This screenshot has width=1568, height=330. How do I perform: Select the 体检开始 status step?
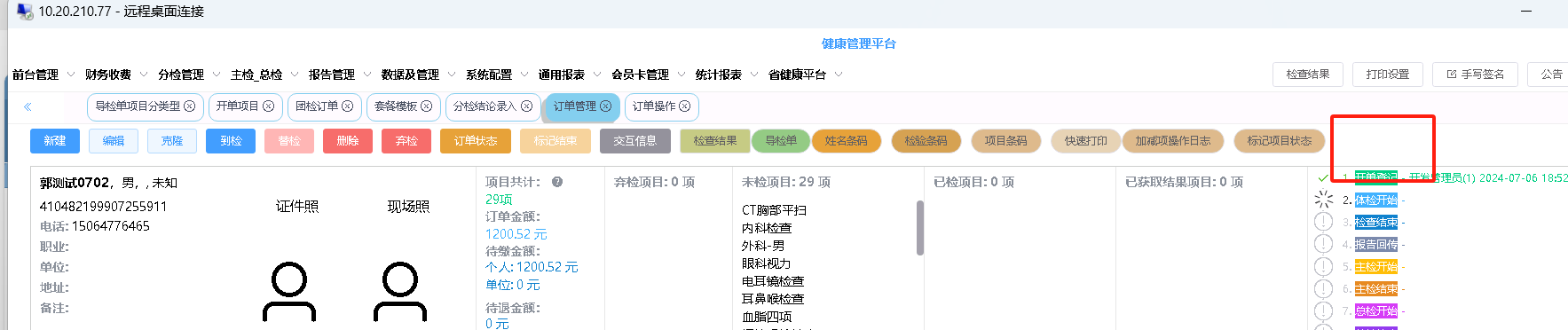click(x=1375, y=200)
